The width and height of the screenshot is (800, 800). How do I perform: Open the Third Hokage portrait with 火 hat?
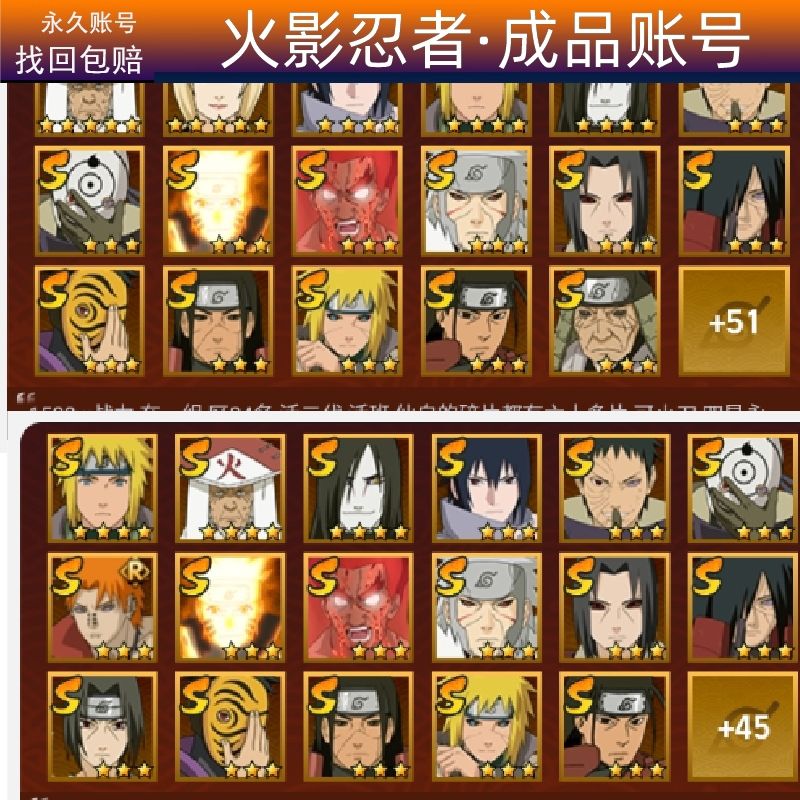pyautogui.click(x=230, y=488)
